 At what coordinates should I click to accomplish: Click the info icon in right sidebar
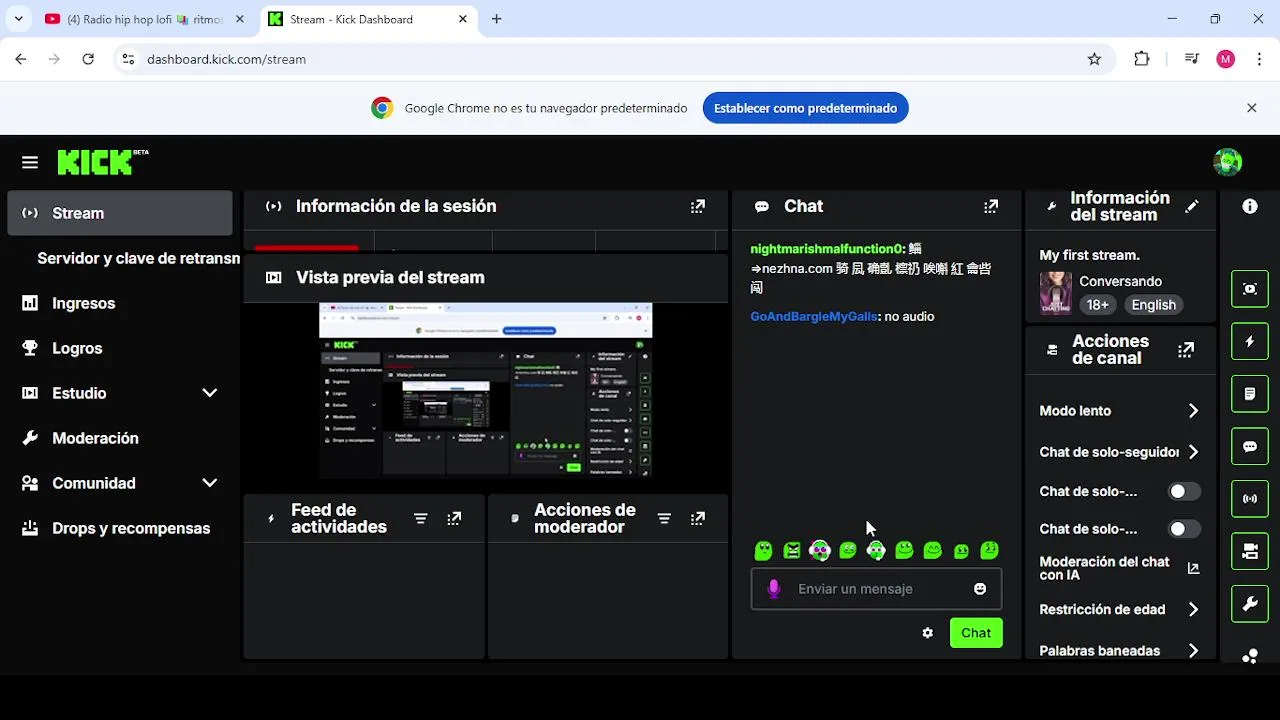(1250, 206)
